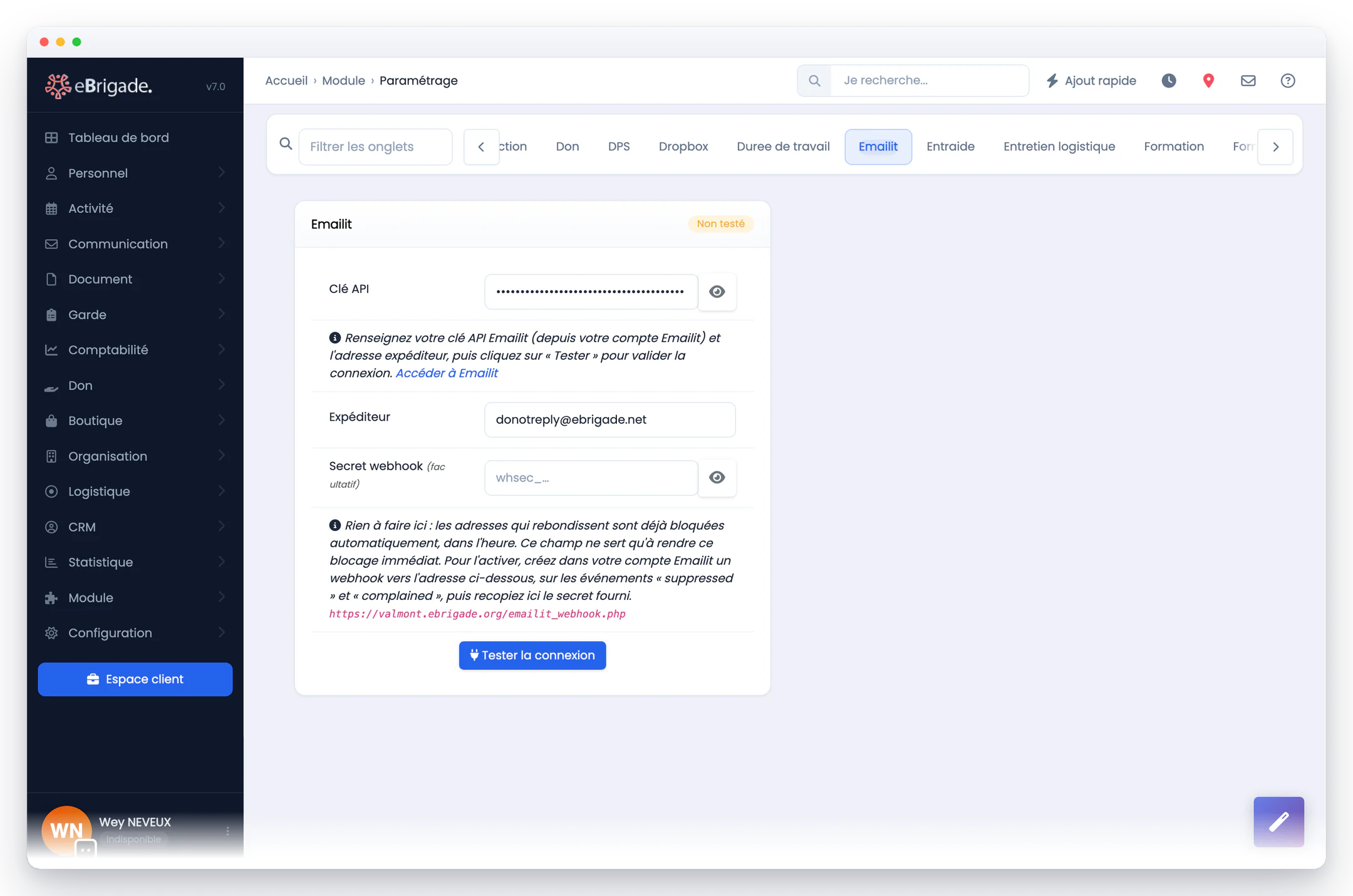Click the Boutique shopping bag icon

(51, 421)
